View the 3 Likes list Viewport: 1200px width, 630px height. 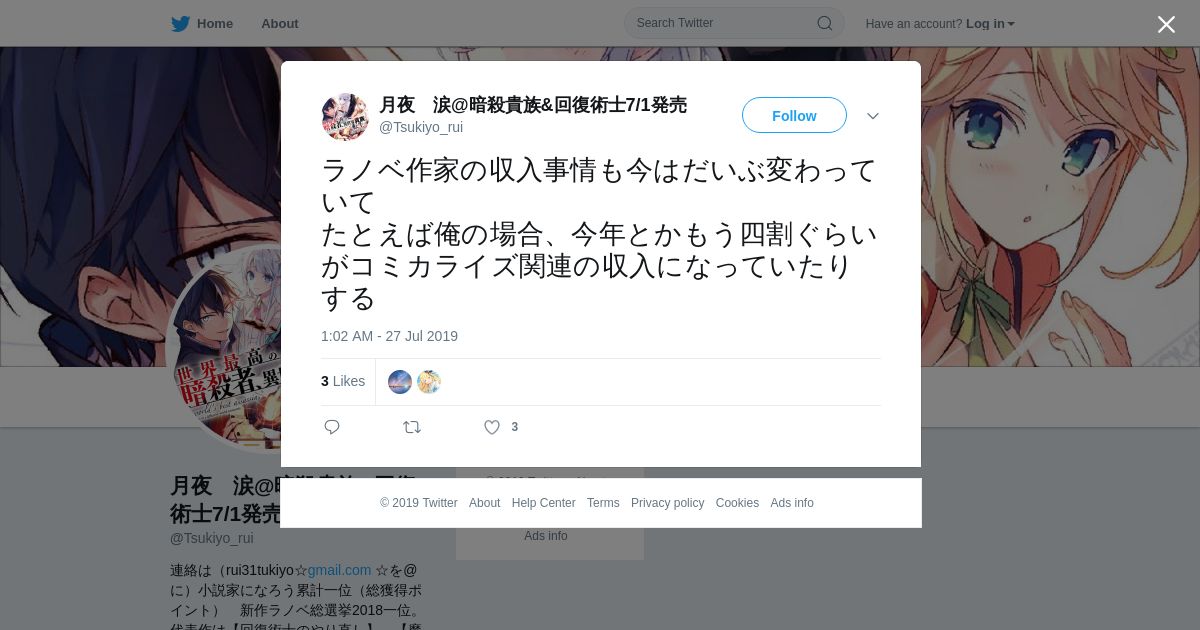tap(343, 381)
